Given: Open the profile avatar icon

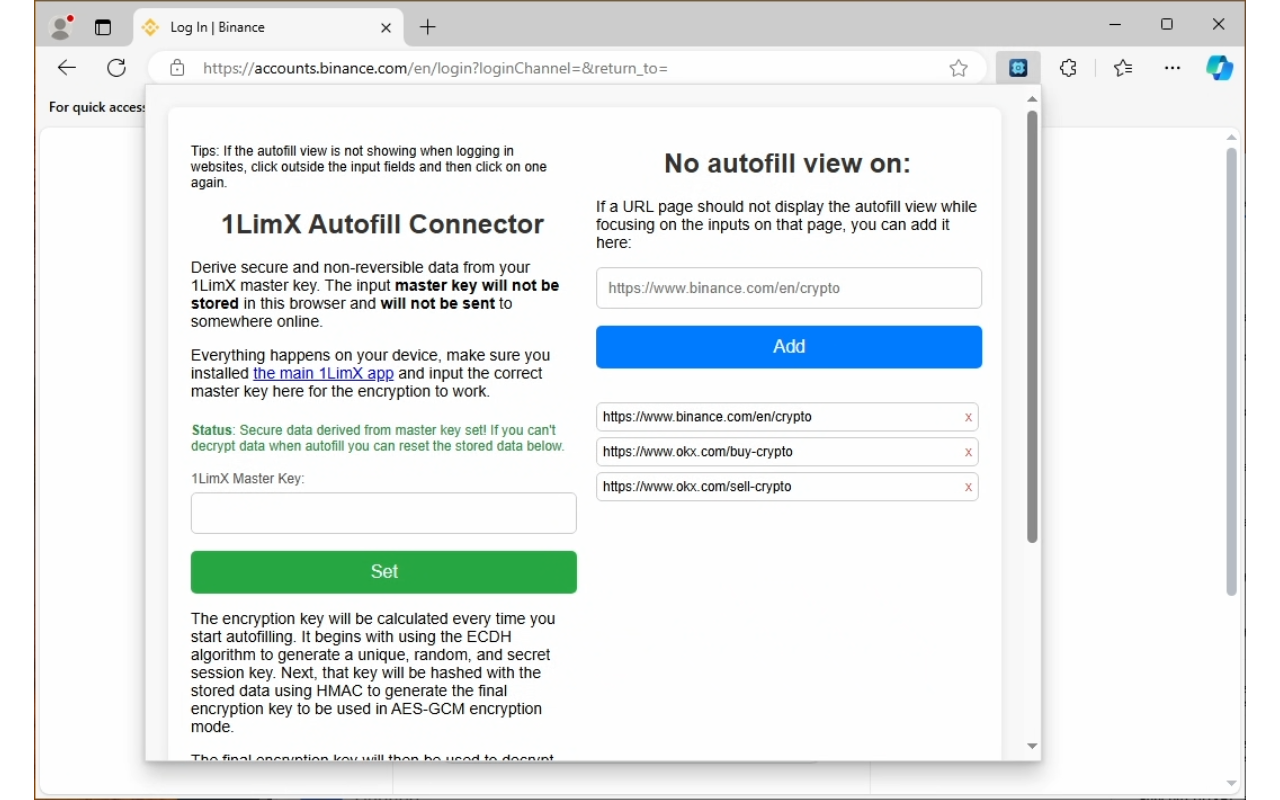Looking at the screenshot, I should point(62,27).
